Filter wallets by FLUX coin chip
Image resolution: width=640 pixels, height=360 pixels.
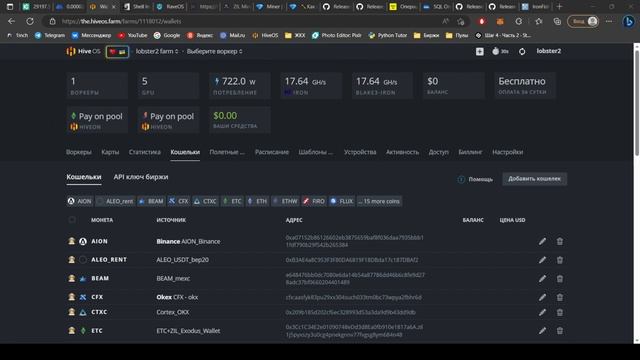pyautogui.click(x=342, y=201)
